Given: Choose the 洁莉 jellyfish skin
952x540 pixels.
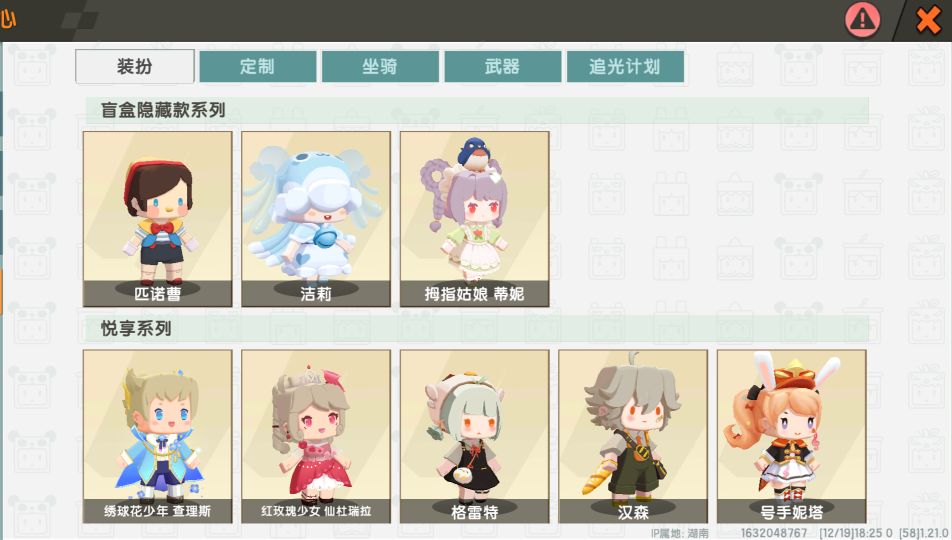Looking at the screenshot, I should coord(316,219).
